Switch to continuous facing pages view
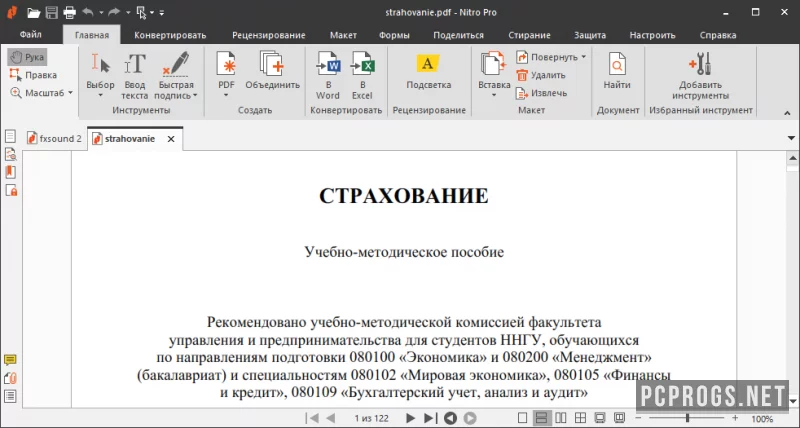The image size is (800, 428). coord(580,418)
